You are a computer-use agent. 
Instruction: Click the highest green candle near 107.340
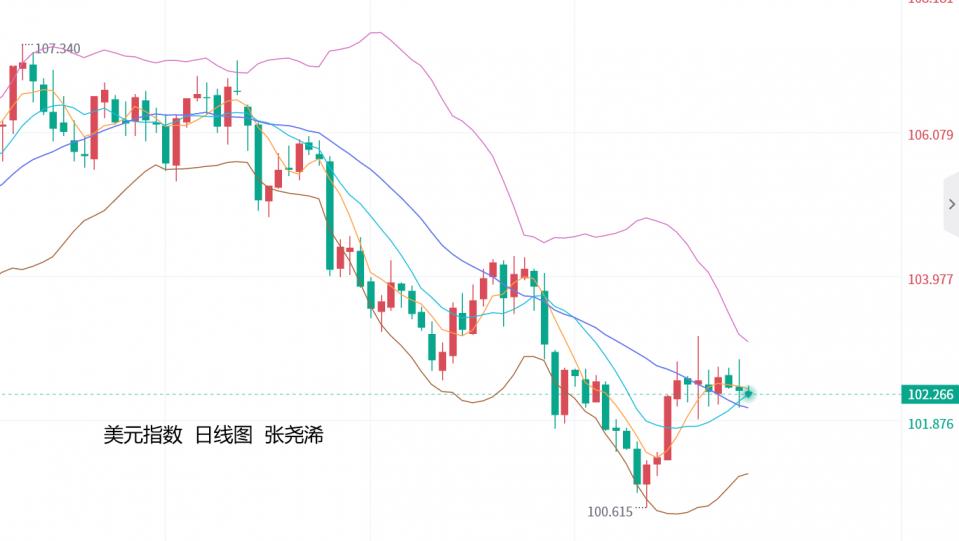pos(33,72)
